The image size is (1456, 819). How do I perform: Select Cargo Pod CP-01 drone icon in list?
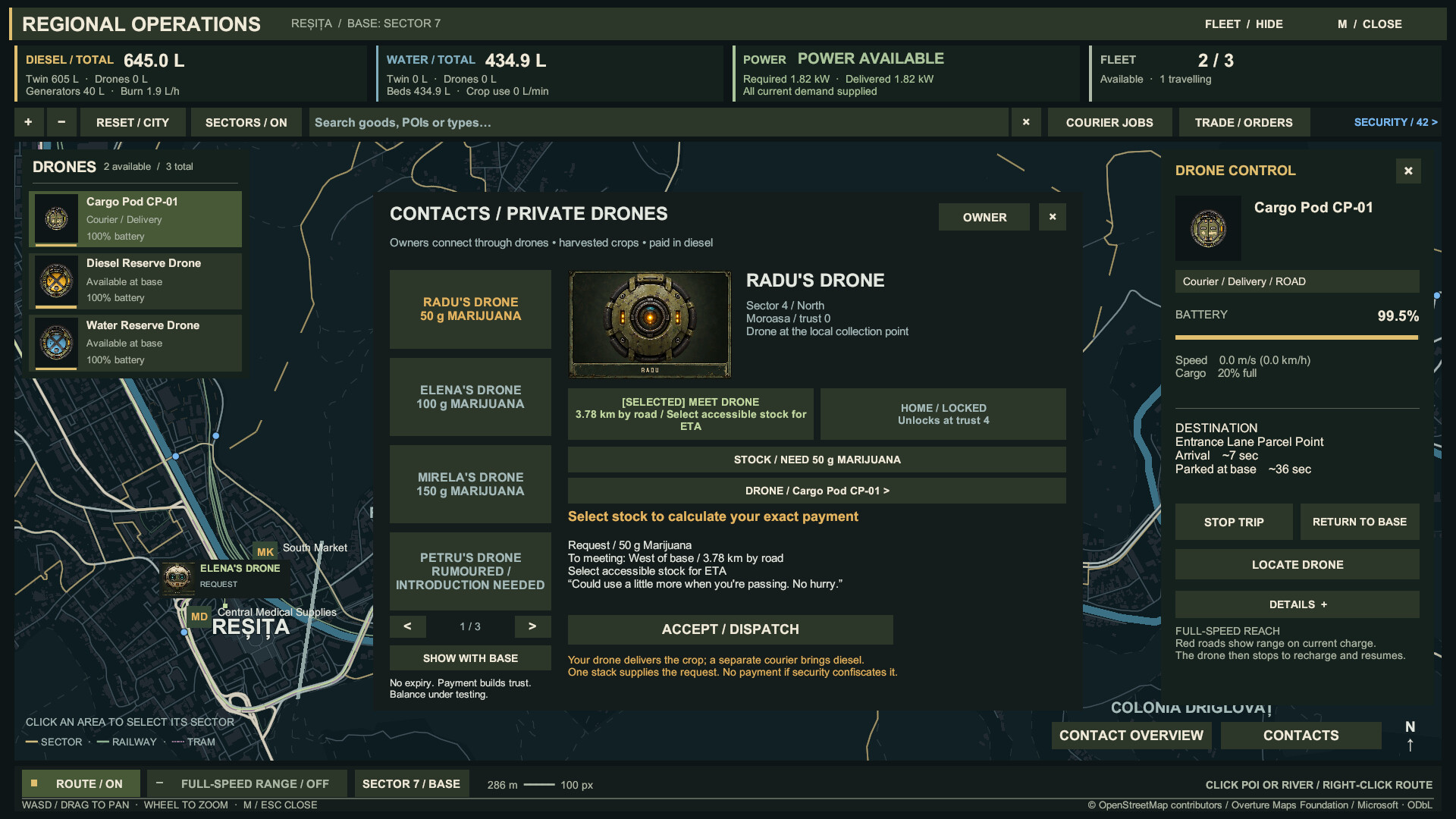click(56, 219)
